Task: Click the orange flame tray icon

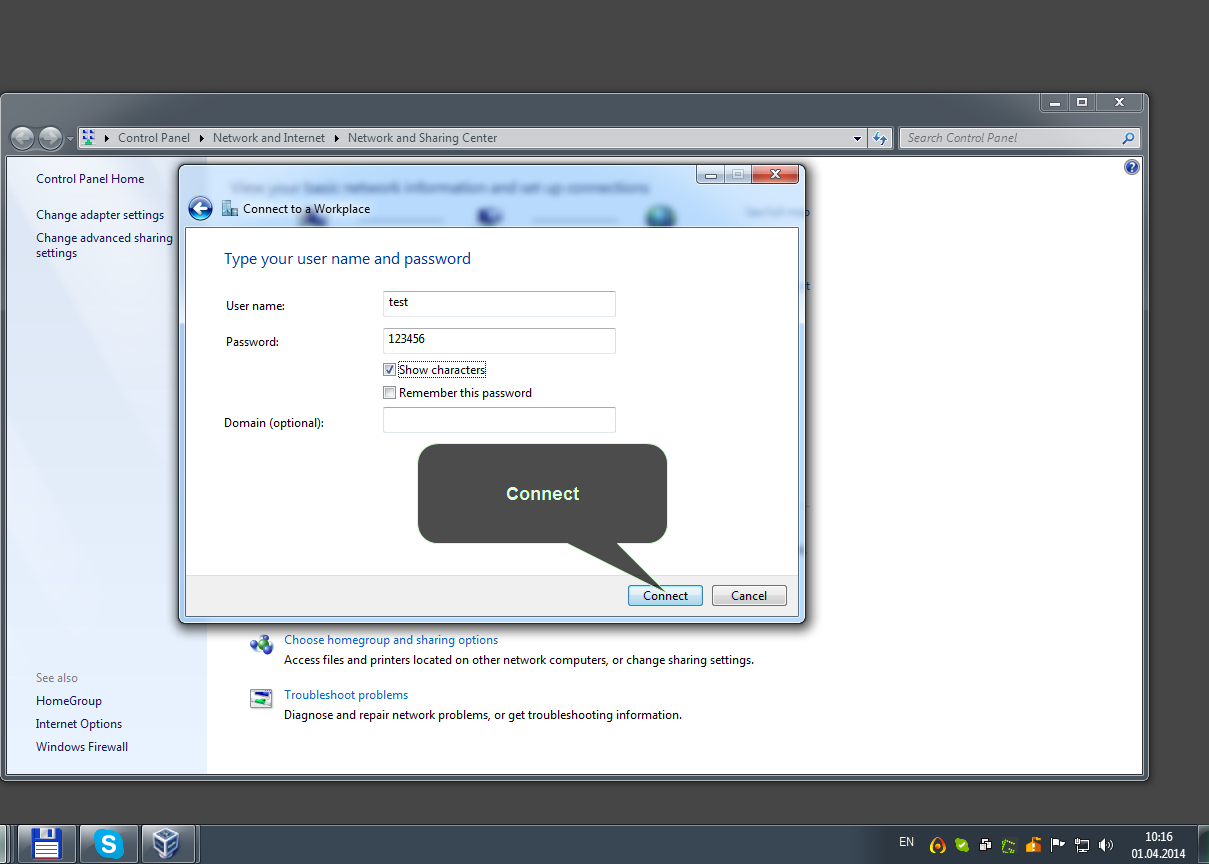Action: click(x=937, y=845)
